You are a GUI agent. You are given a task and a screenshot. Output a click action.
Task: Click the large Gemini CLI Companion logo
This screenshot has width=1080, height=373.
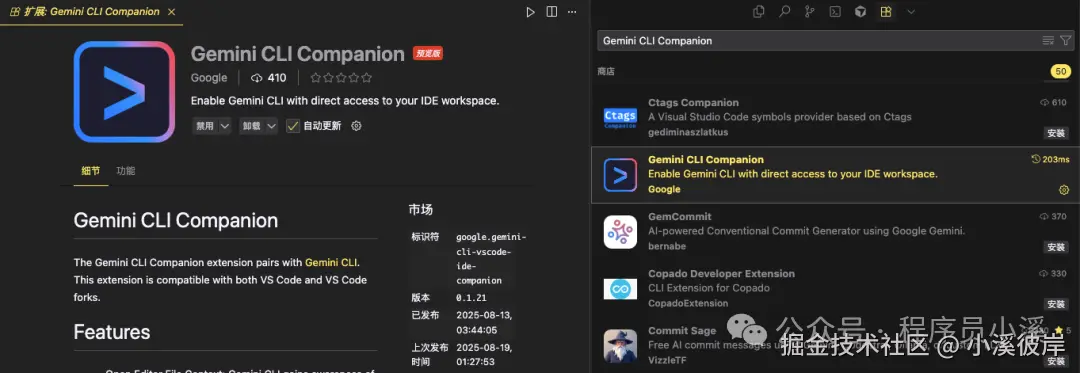click(x=124, y=92)
